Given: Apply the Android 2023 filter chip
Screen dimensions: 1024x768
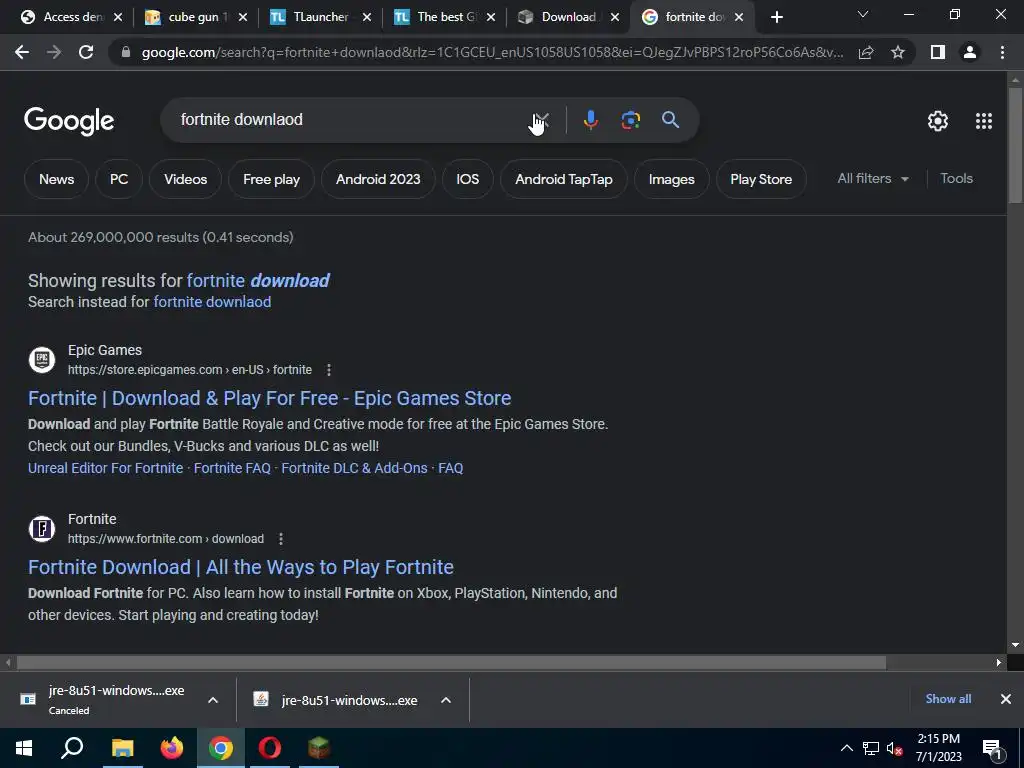Looking at the screenshot, I should point(378,179).
